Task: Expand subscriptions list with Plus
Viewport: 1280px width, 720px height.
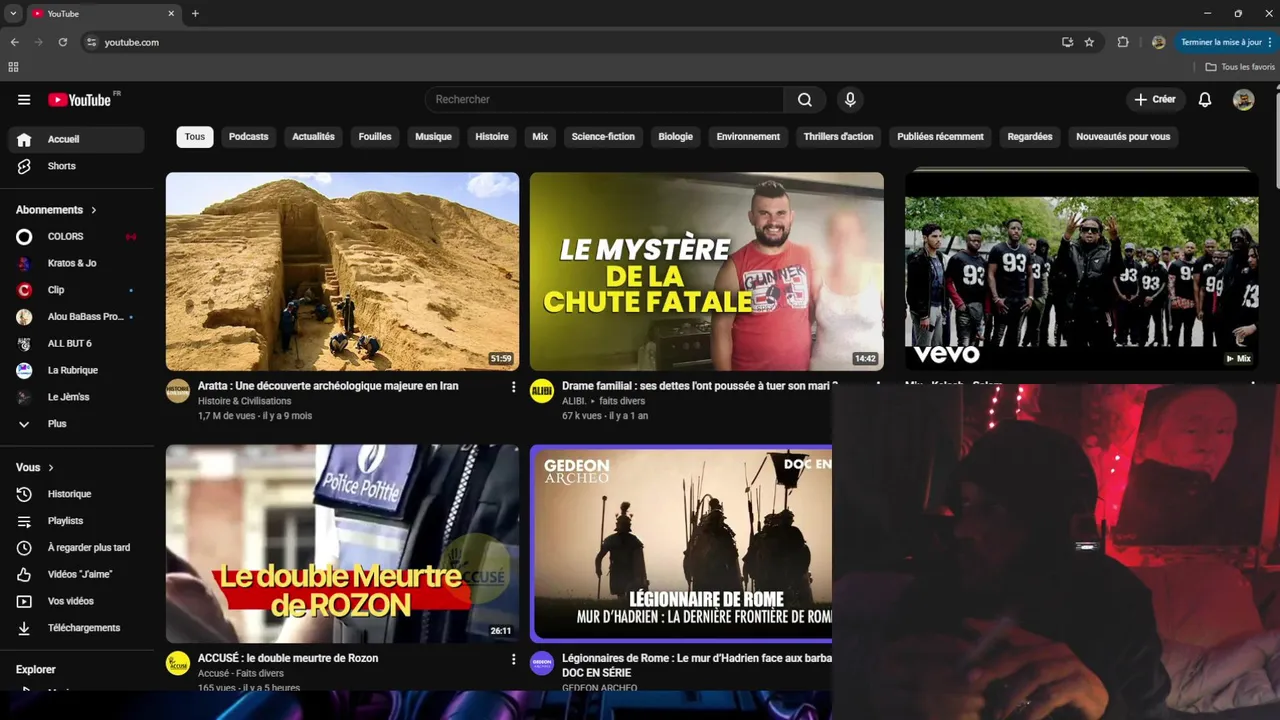Action: [x=76, y=424]
